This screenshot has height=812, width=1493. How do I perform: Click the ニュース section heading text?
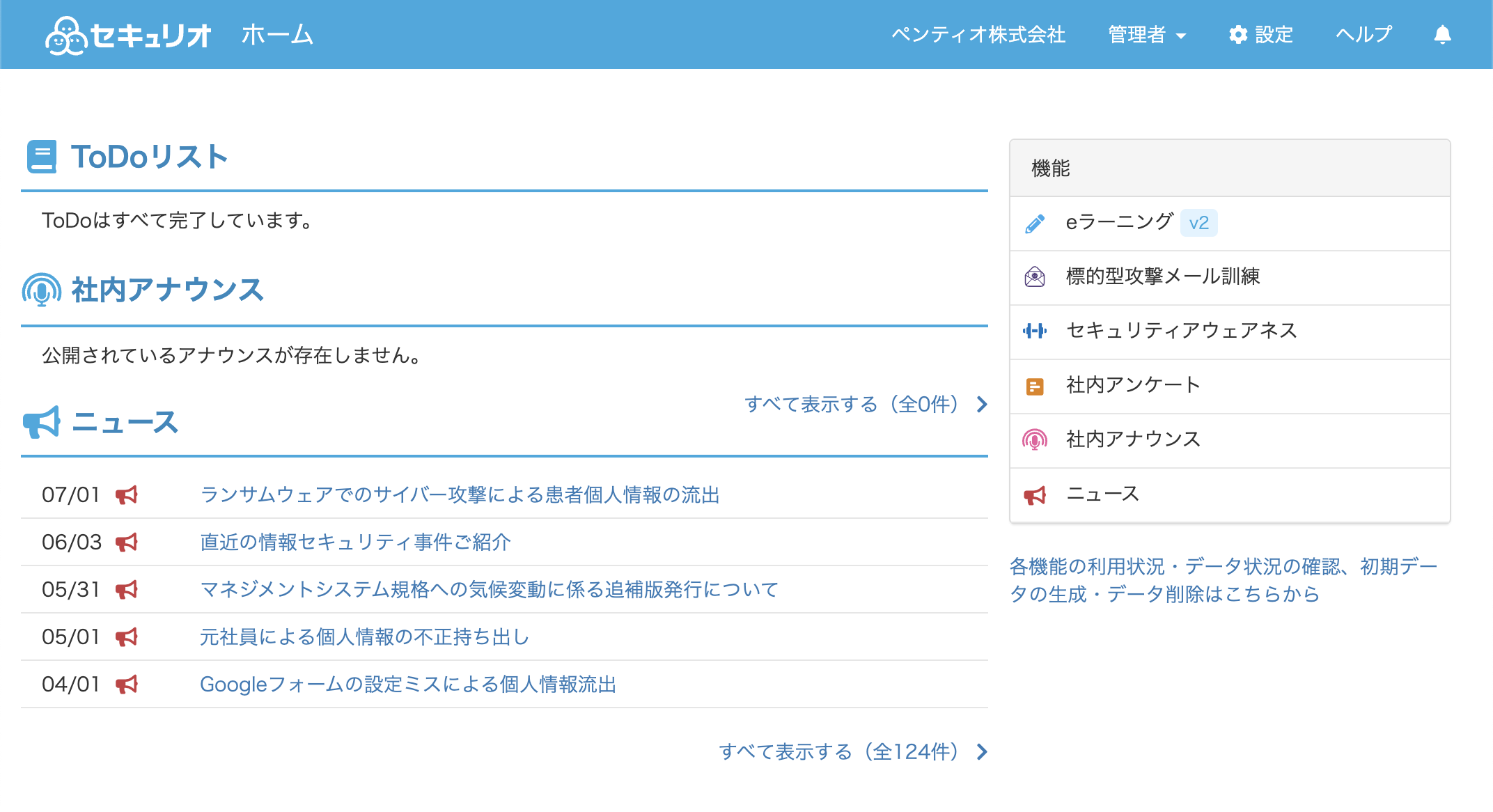pos(125,423)
